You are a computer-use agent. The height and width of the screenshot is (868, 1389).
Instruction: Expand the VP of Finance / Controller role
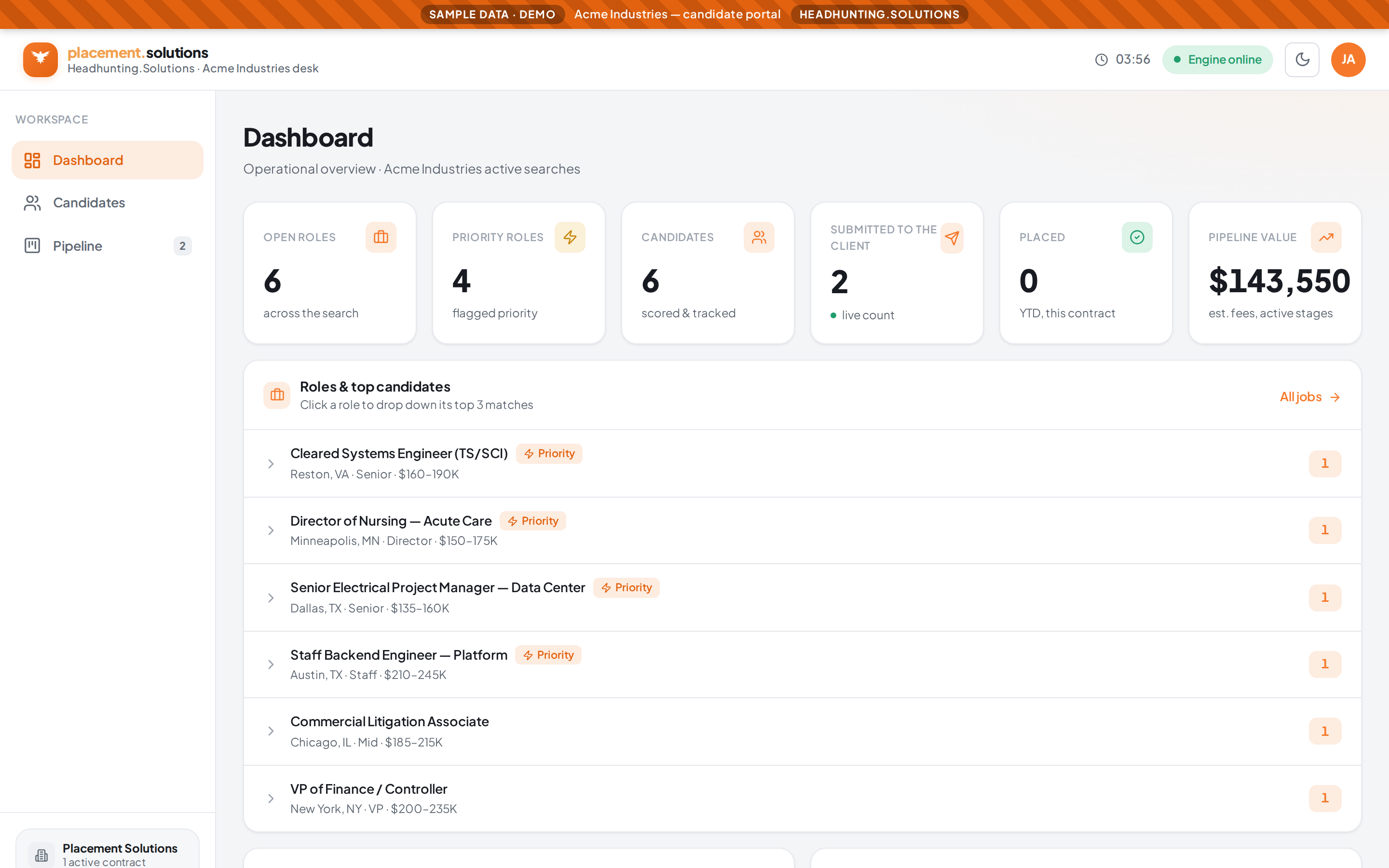(803, 799)
